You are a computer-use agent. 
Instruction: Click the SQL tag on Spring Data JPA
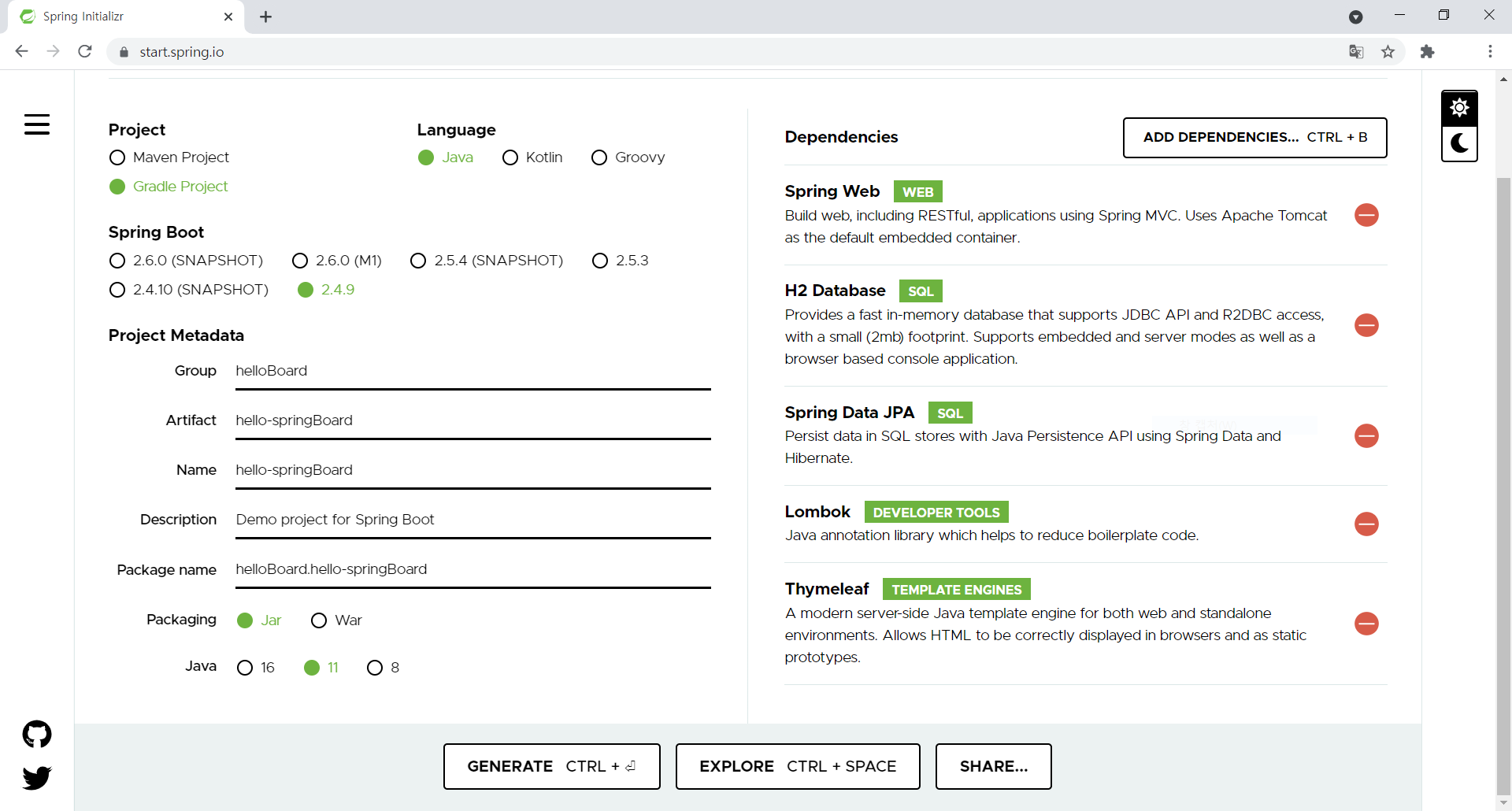(x=950, y=413)
